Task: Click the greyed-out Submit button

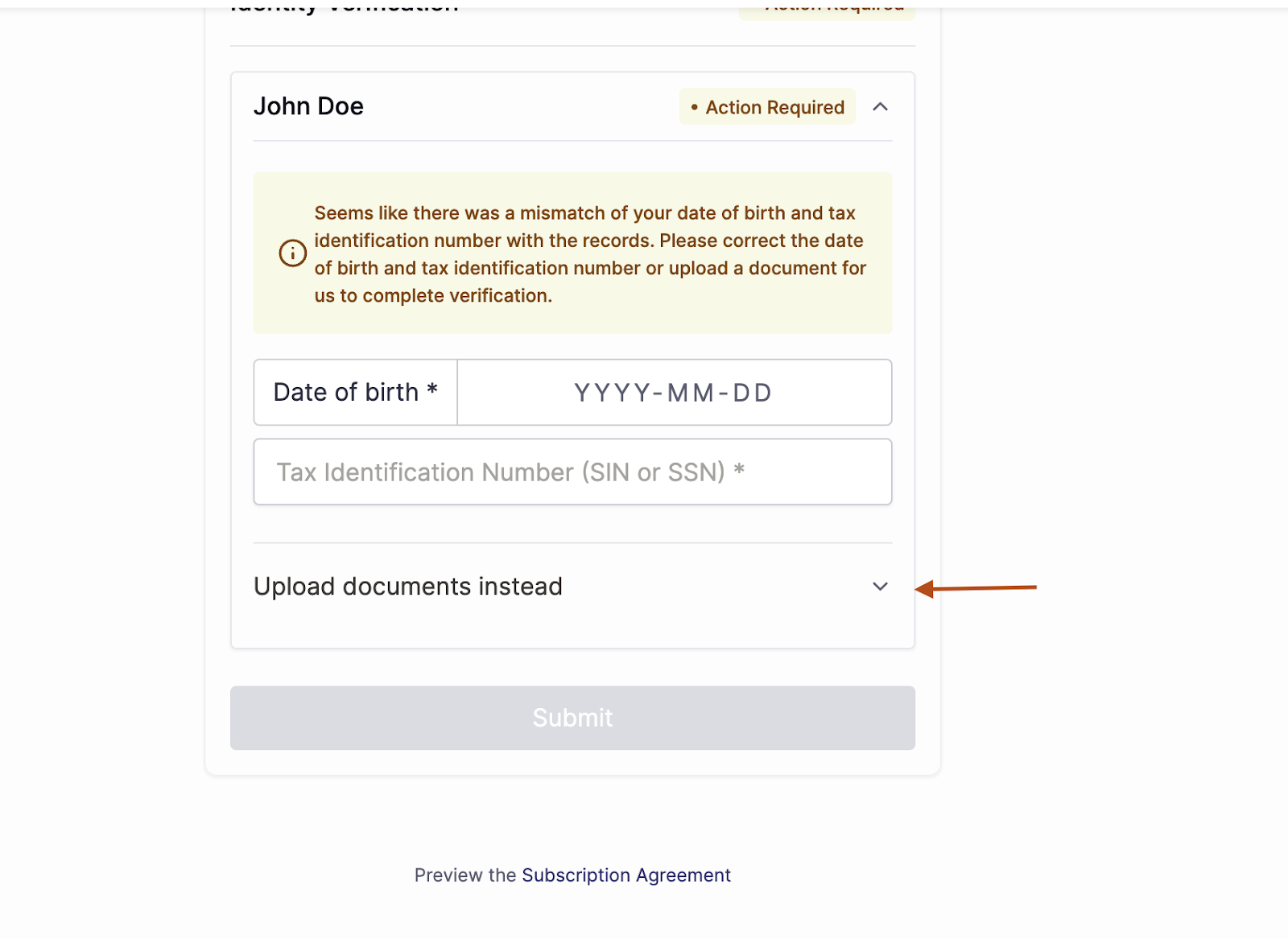Action: click(x=572, y=718)
